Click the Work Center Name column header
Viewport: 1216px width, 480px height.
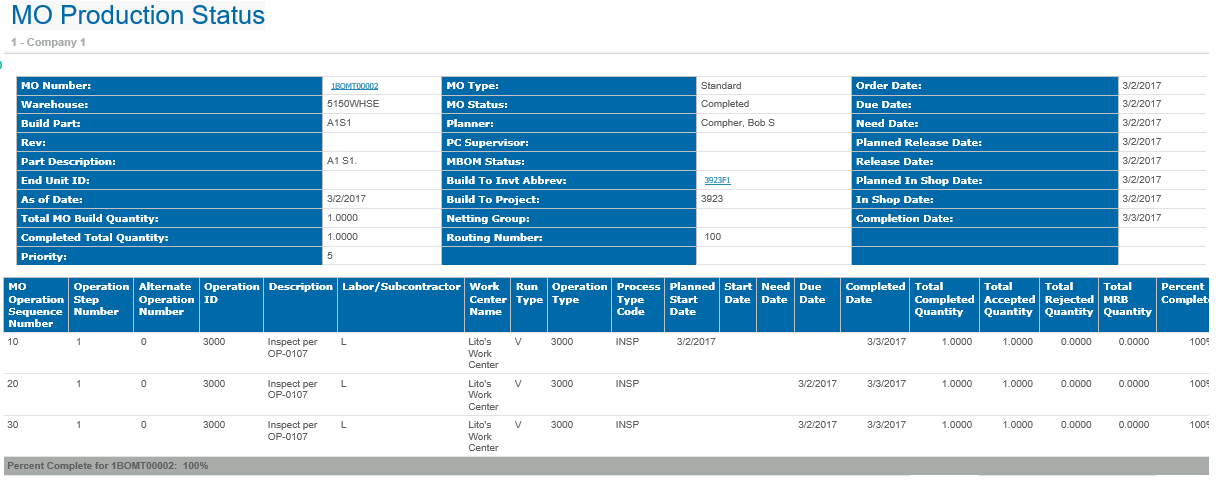tap(487, 299)
